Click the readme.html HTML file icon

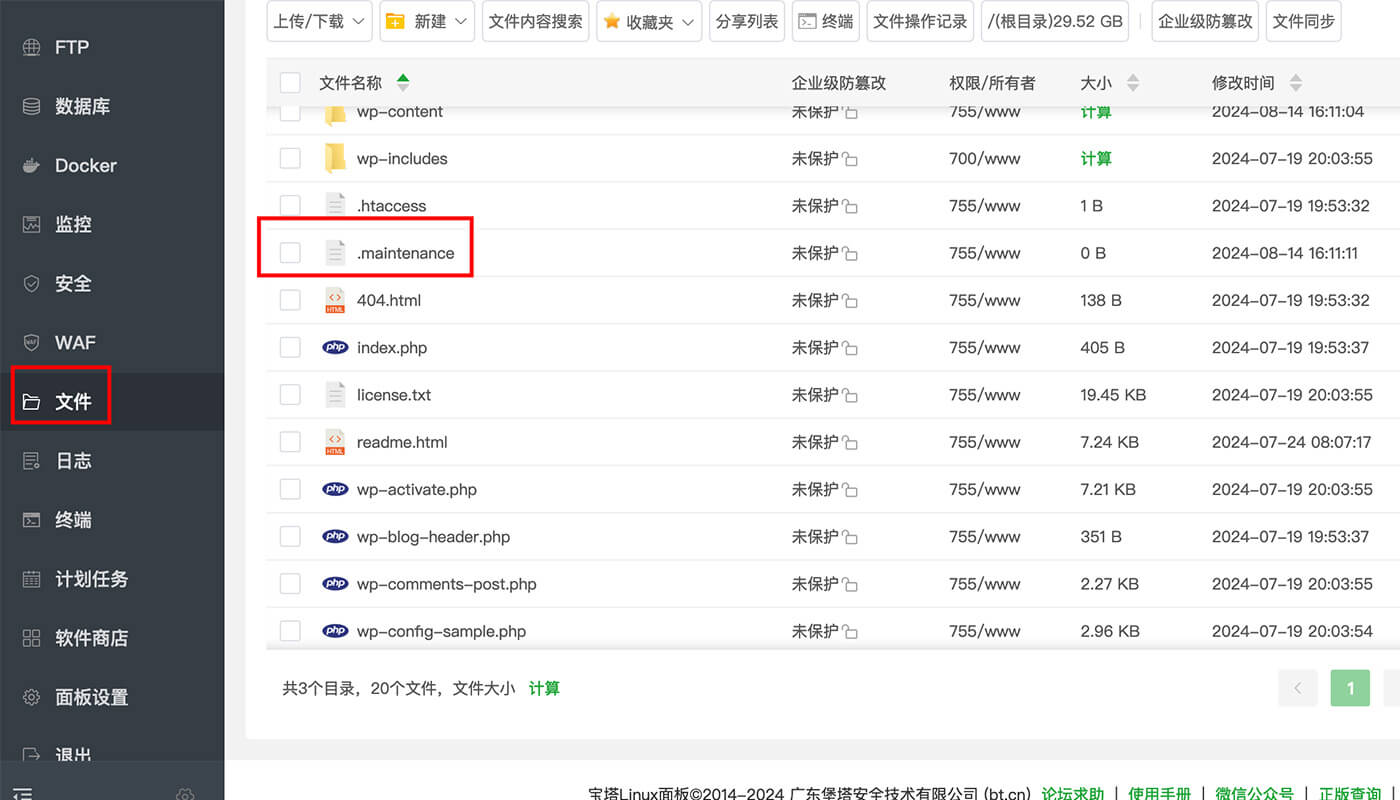335,442
